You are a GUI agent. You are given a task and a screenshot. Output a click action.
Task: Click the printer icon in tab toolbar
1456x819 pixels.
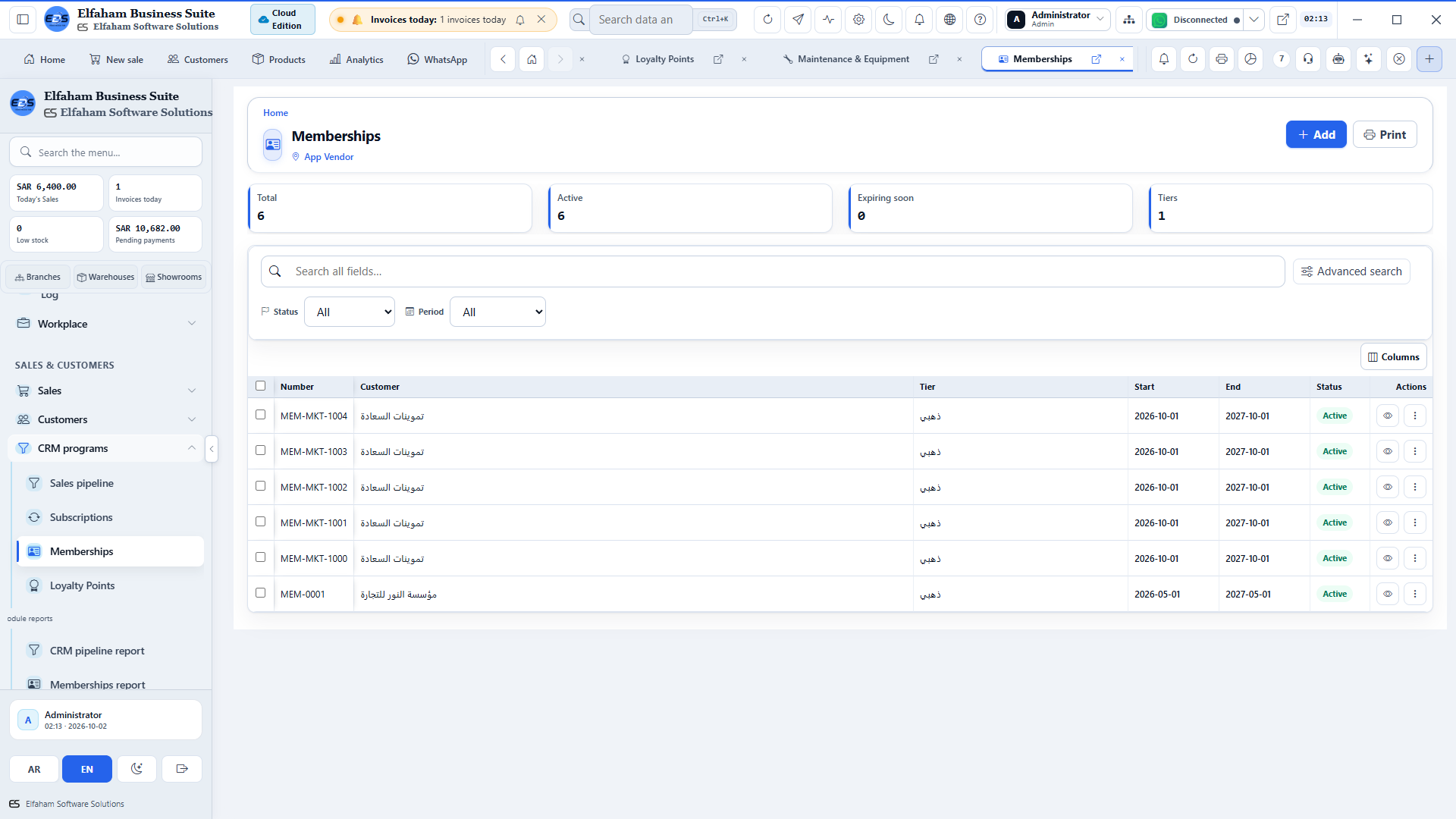[x=1222, y=59]
